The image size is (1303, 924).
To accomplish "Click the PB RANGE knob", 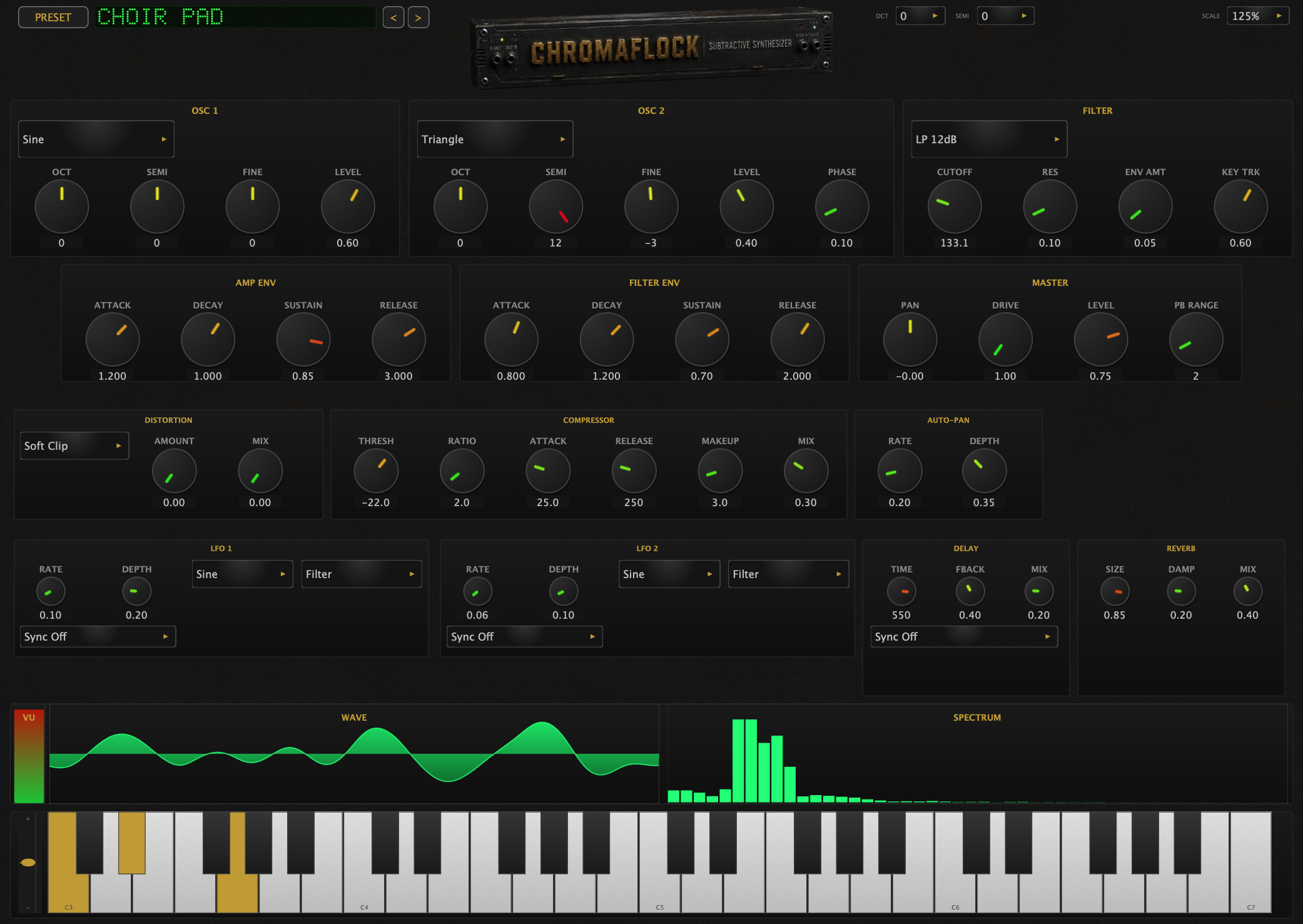I will pyautogui.click(x=1196, y=340).
